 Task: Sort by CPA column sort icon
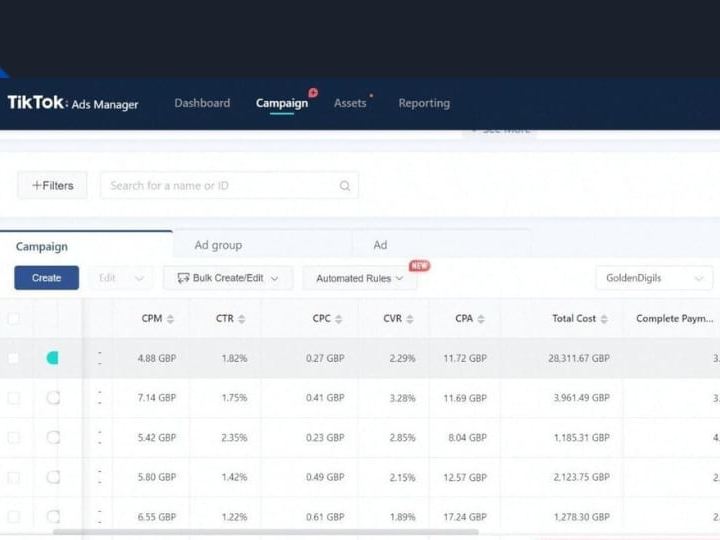click(481, 319)
